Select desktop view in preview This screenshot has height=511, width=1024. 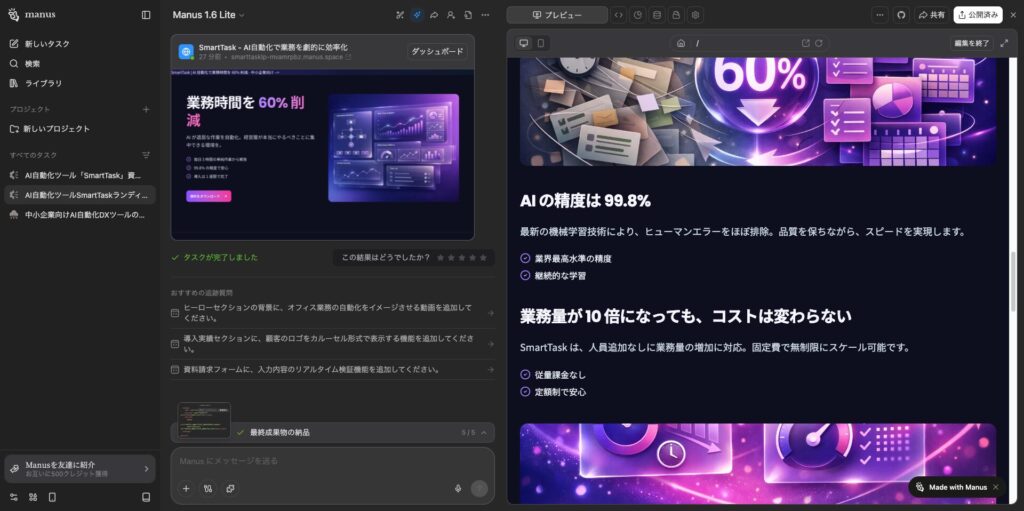524,43
